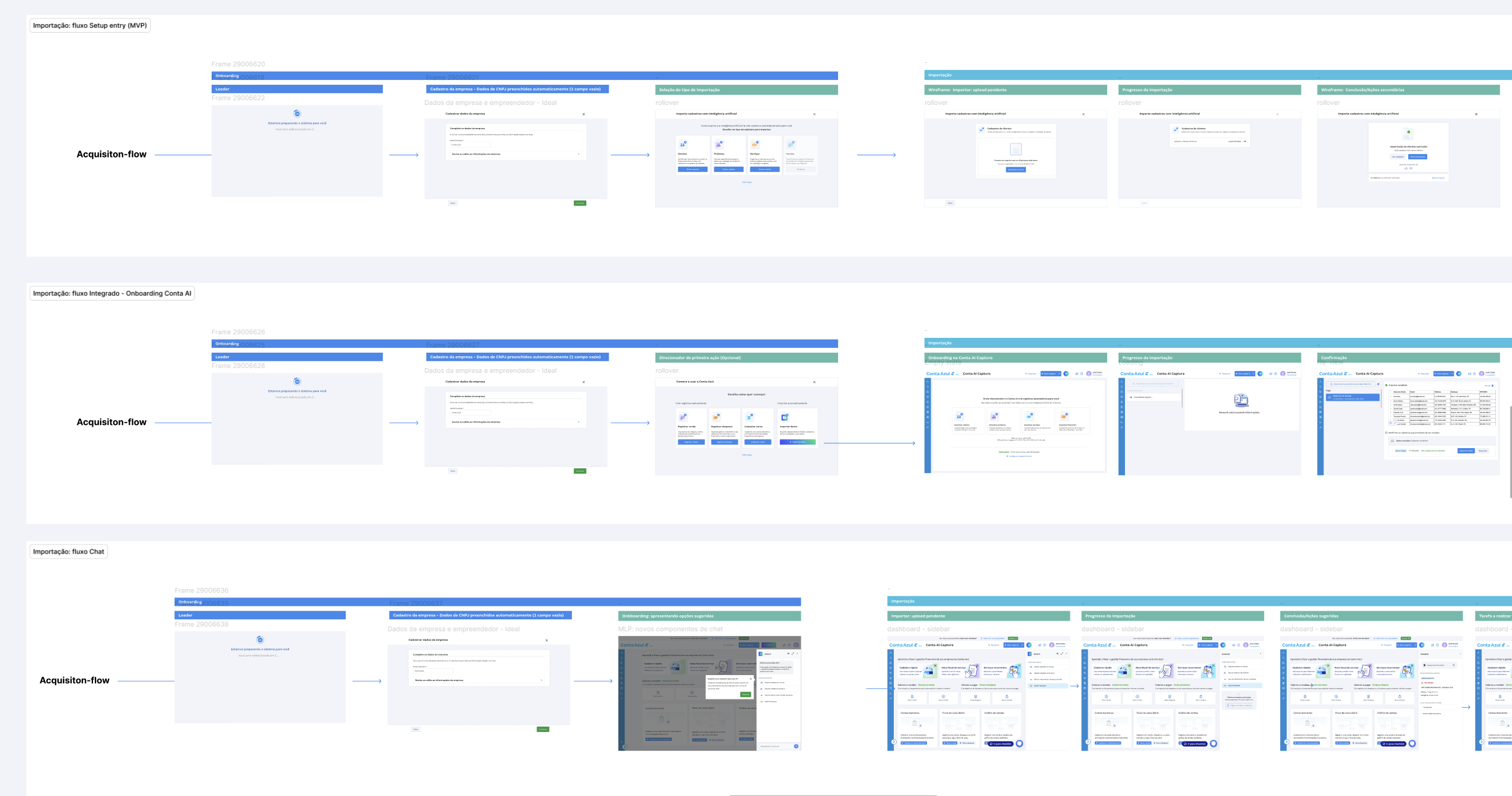Image resolution: width=1512 pixels, height=796 pixels.
Task: Click 'Importar todos' button in the Confirmação frame
Action: [1466, 450]
